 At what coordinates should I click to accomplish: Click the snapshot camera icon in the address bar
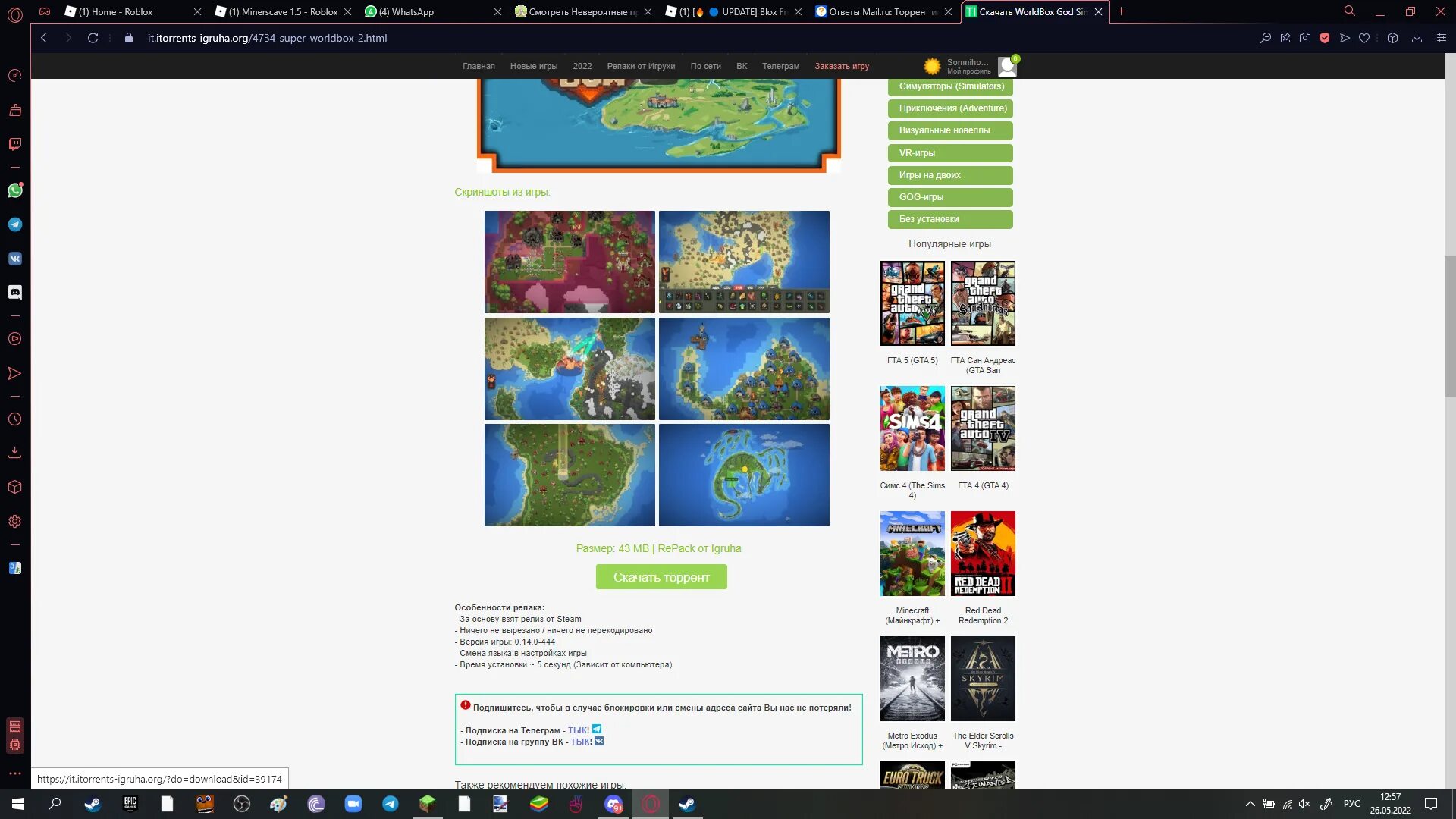click(1305, 38)
